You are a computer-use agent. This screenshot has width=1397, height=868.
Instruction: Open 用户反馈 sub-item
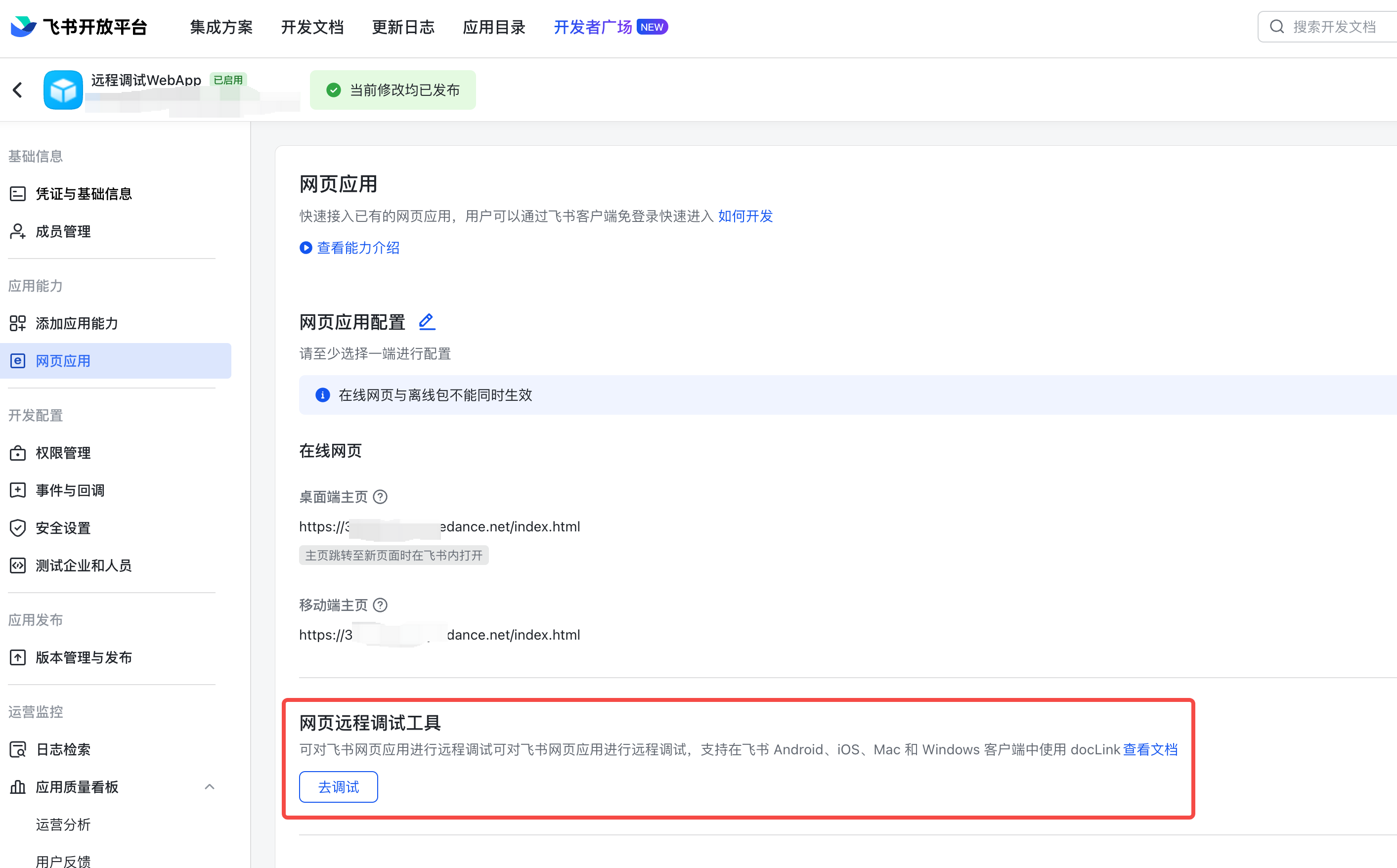click(x=63, y=861)
